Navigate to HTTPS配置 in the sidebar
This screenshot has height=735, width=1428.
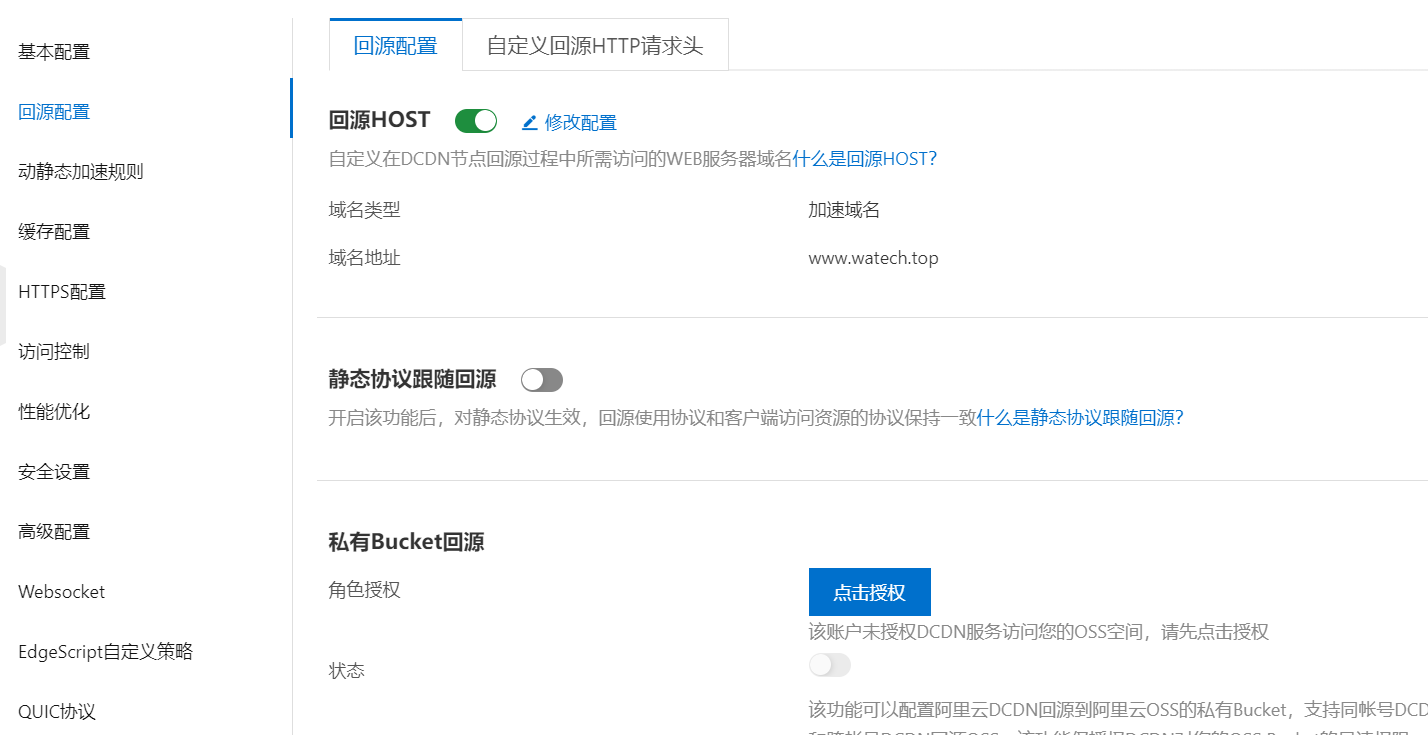pos(62,292)
